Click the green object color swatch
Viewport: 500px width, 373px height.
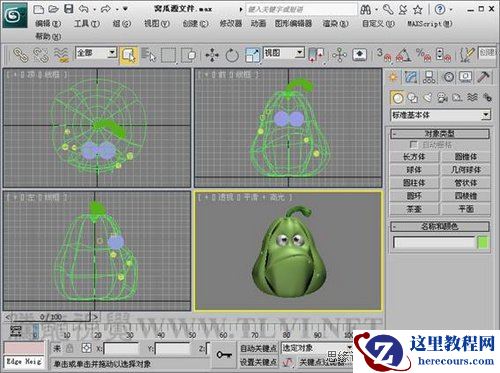483,242
